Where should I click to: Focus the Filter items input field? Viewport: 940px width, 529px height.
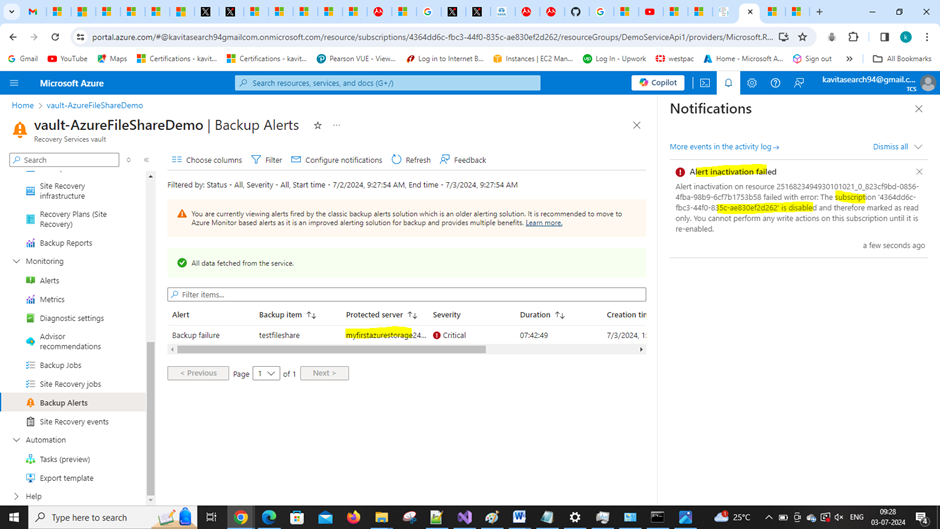pos(406,294)
